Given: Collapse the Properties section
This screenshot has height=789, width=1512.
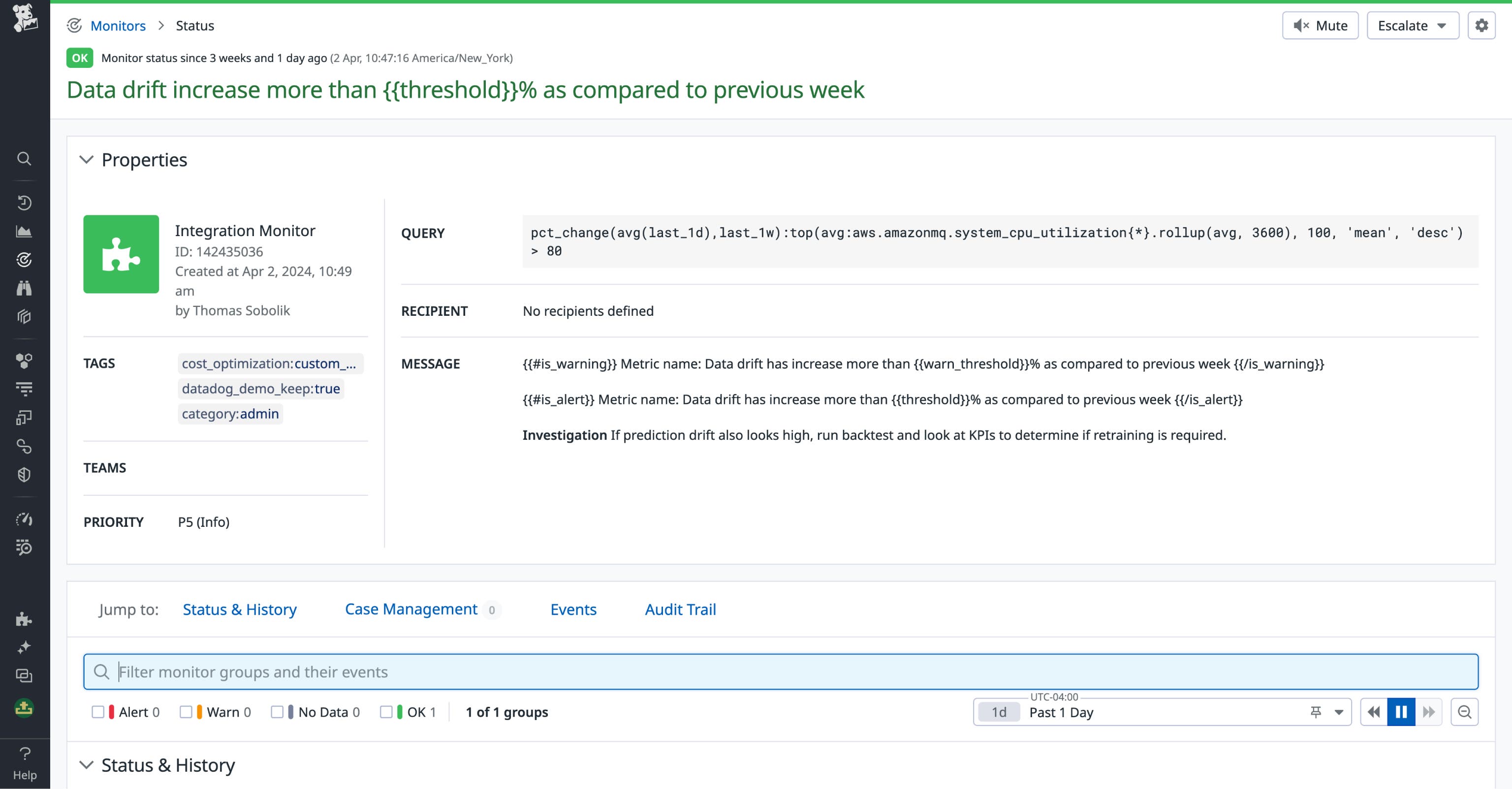Looking at the screenshot, I should tap(87, 159).
